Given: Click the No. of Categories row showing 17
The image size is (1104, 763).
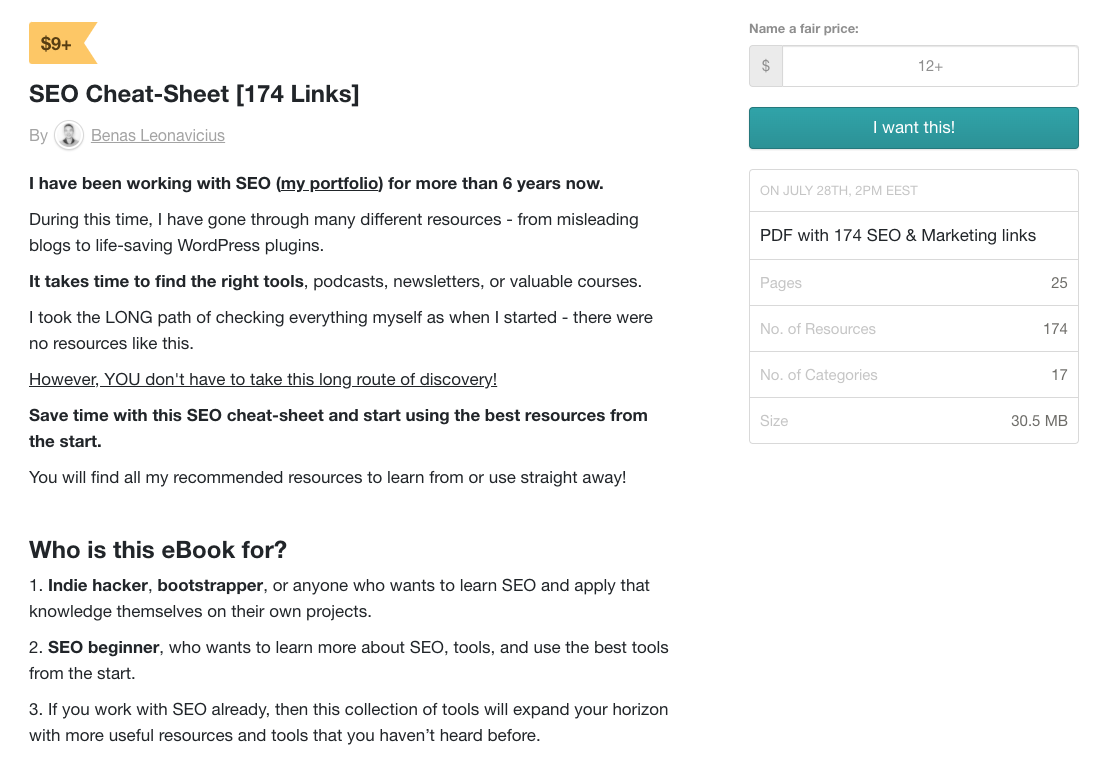Looking at the screenshot, I should tap(913, 374).
